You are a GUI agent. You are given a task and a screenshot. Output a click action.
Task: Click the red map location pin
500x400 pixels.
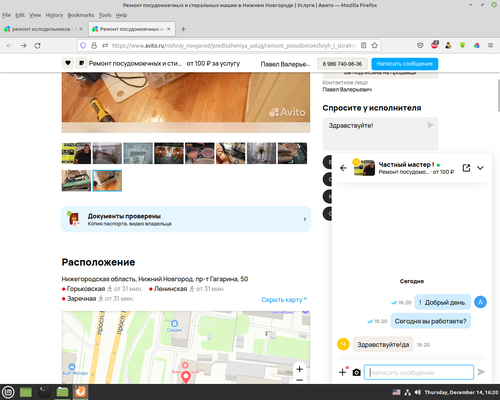(186, 377)
